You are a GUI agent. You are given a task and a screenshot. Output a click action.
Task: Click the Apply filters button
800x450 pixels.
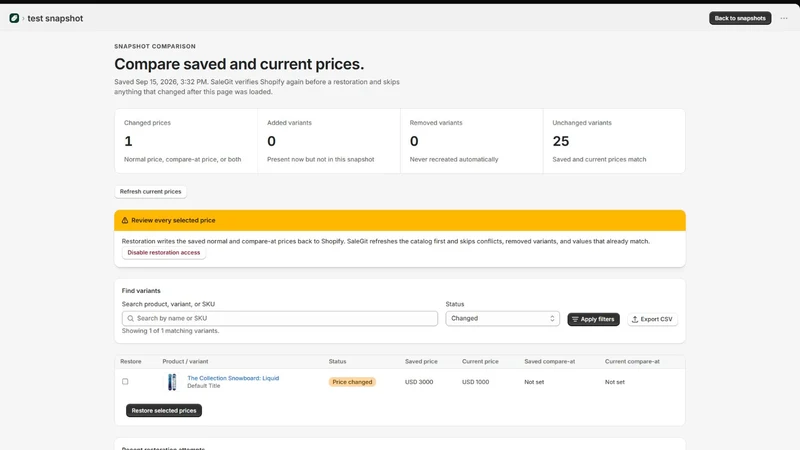(593, 319)
